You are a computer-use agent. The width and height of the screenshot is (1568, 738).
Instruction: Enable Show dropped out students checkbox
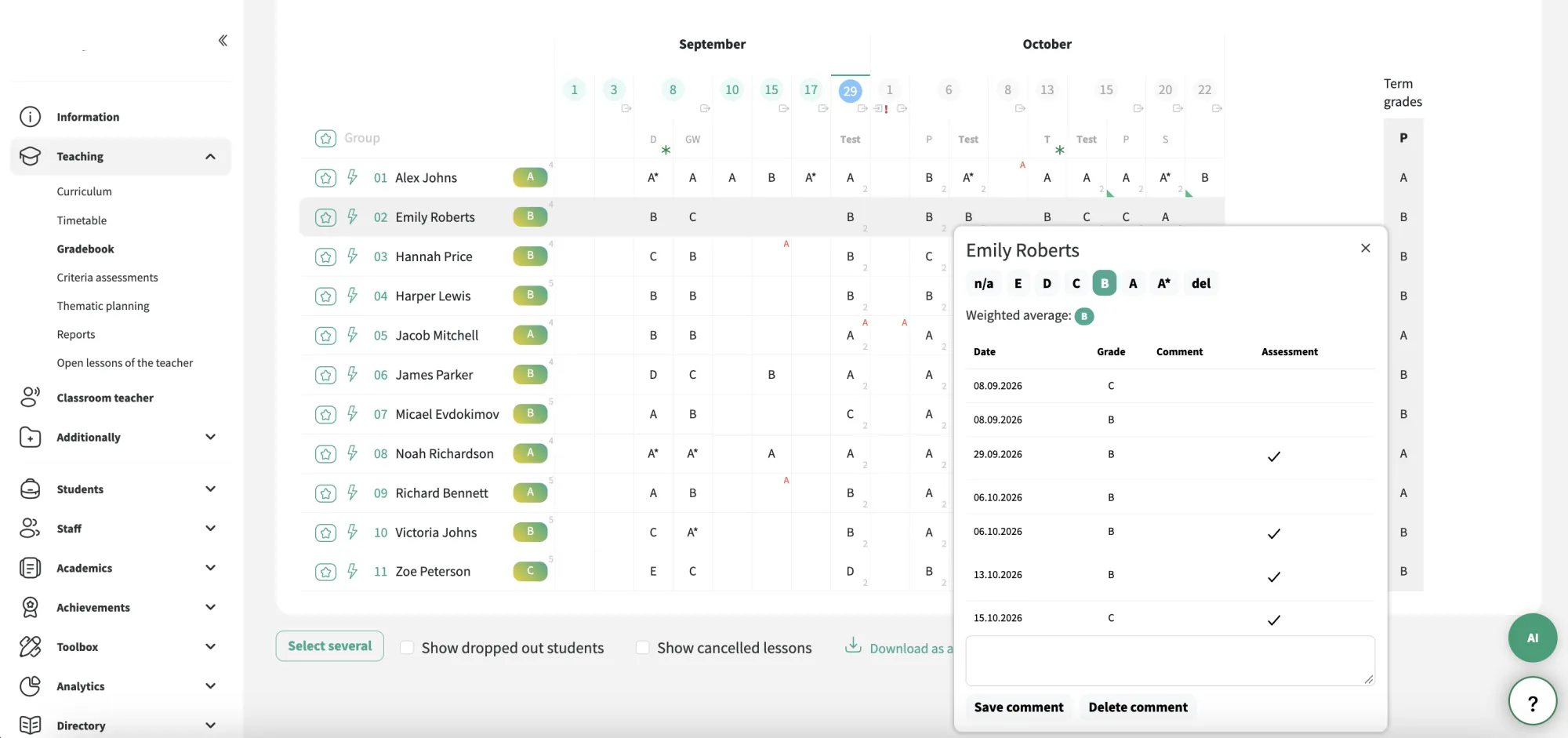pos(407,648)
